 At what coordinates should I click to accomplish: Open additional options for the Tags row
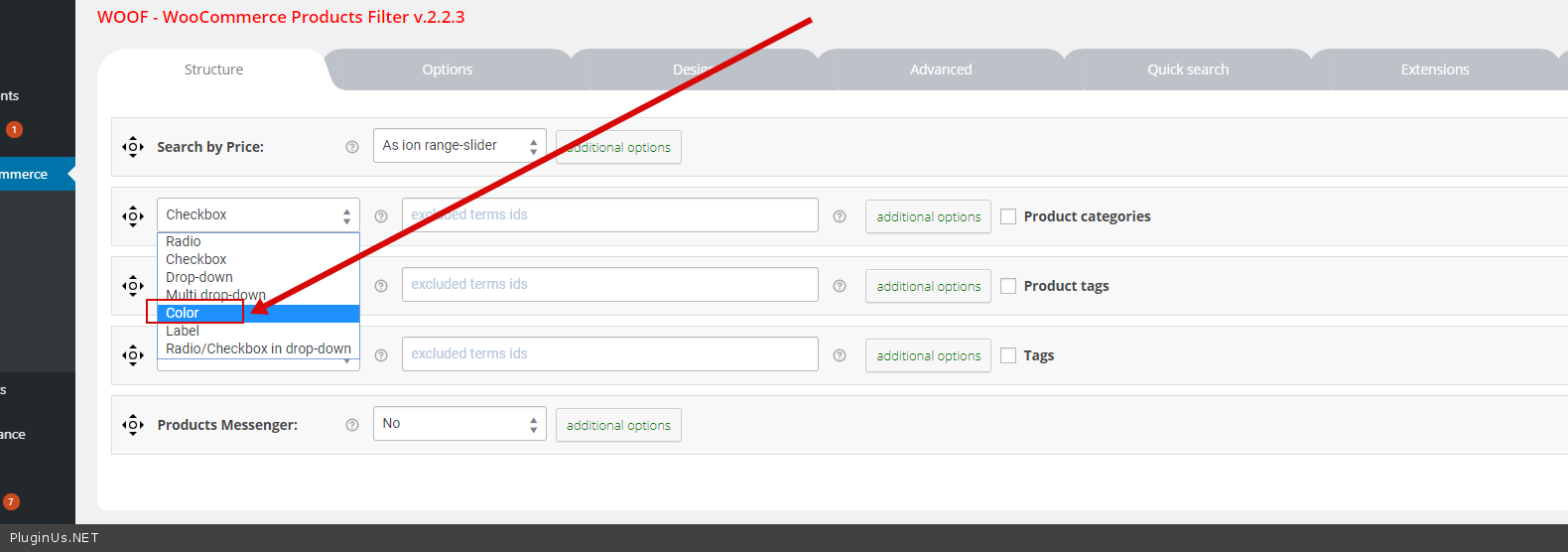click(x=928, y=355)
